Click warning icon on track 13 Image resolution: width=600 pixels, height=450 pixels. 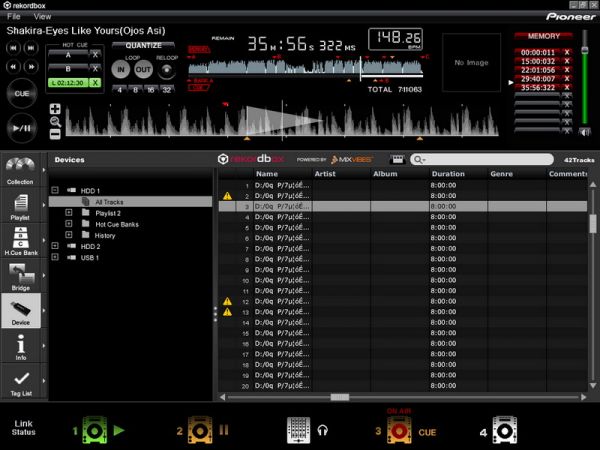[x=227, y=312]
